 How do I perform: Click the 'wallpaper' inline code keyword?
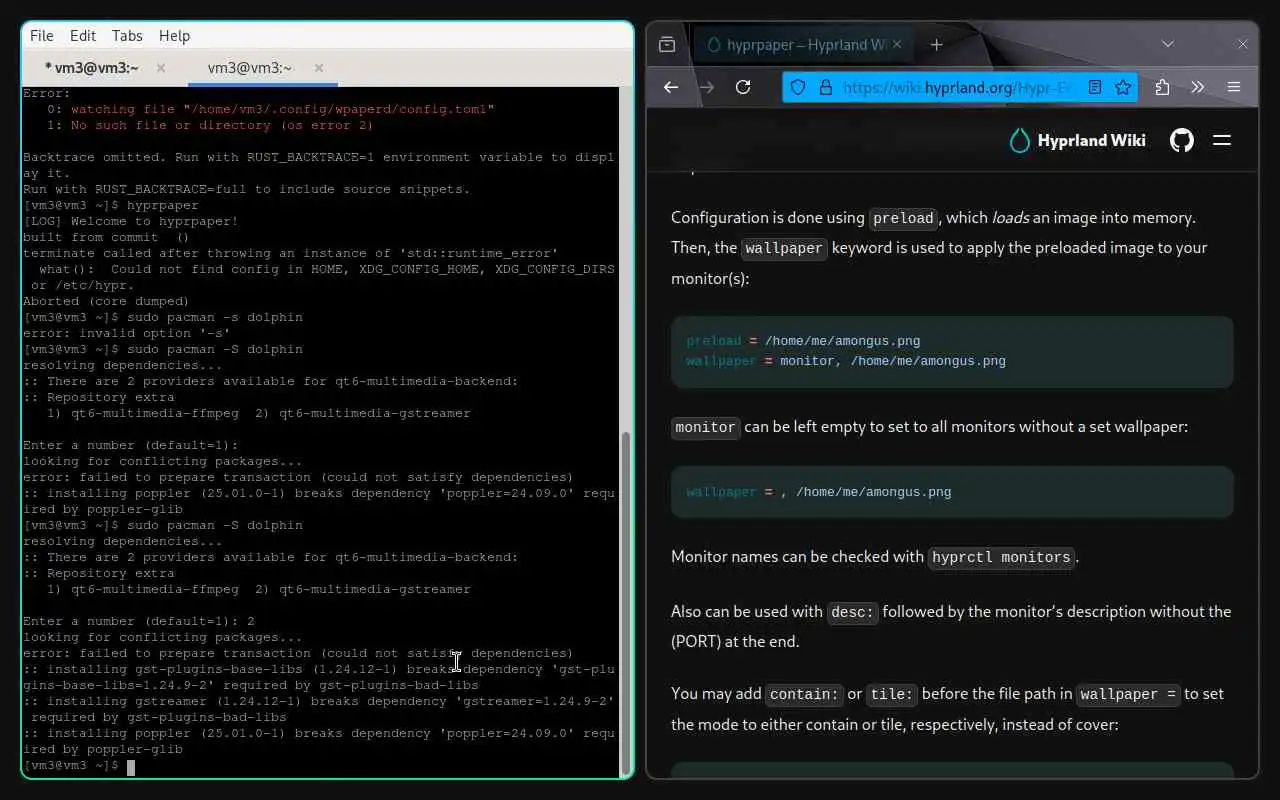coord(784,248)
